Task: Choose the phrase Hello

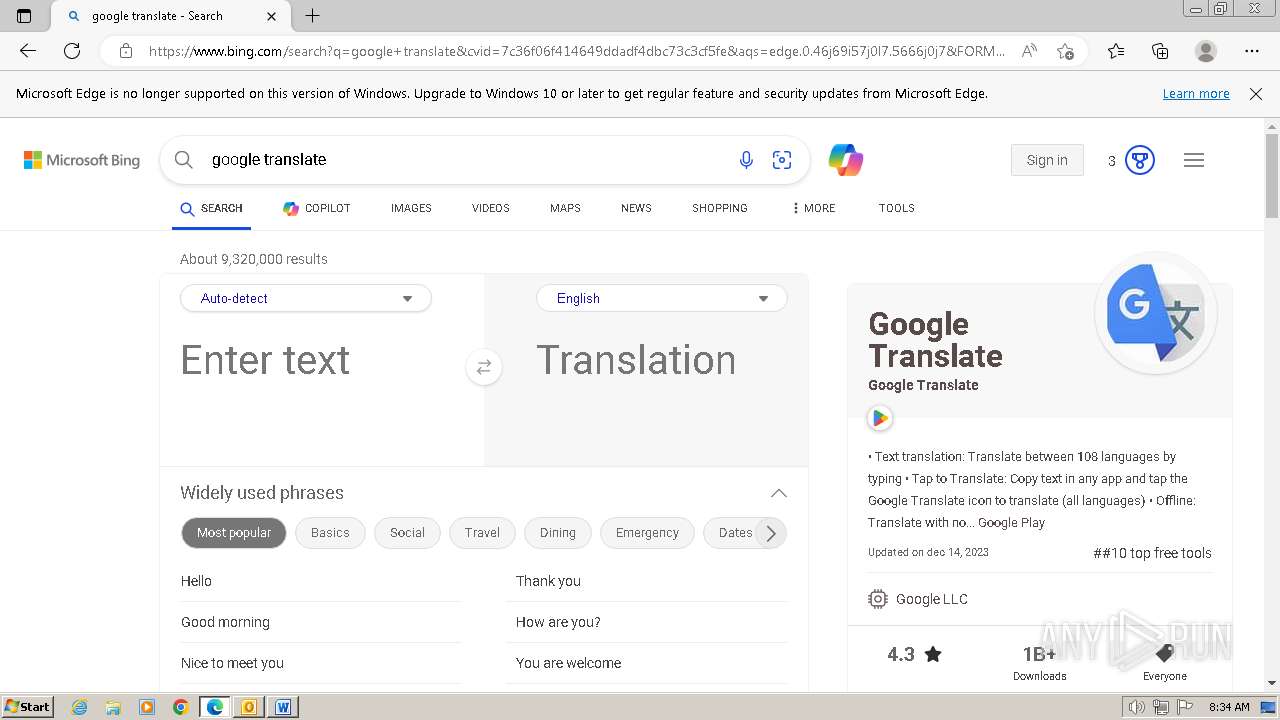Action: coord(196,581)
